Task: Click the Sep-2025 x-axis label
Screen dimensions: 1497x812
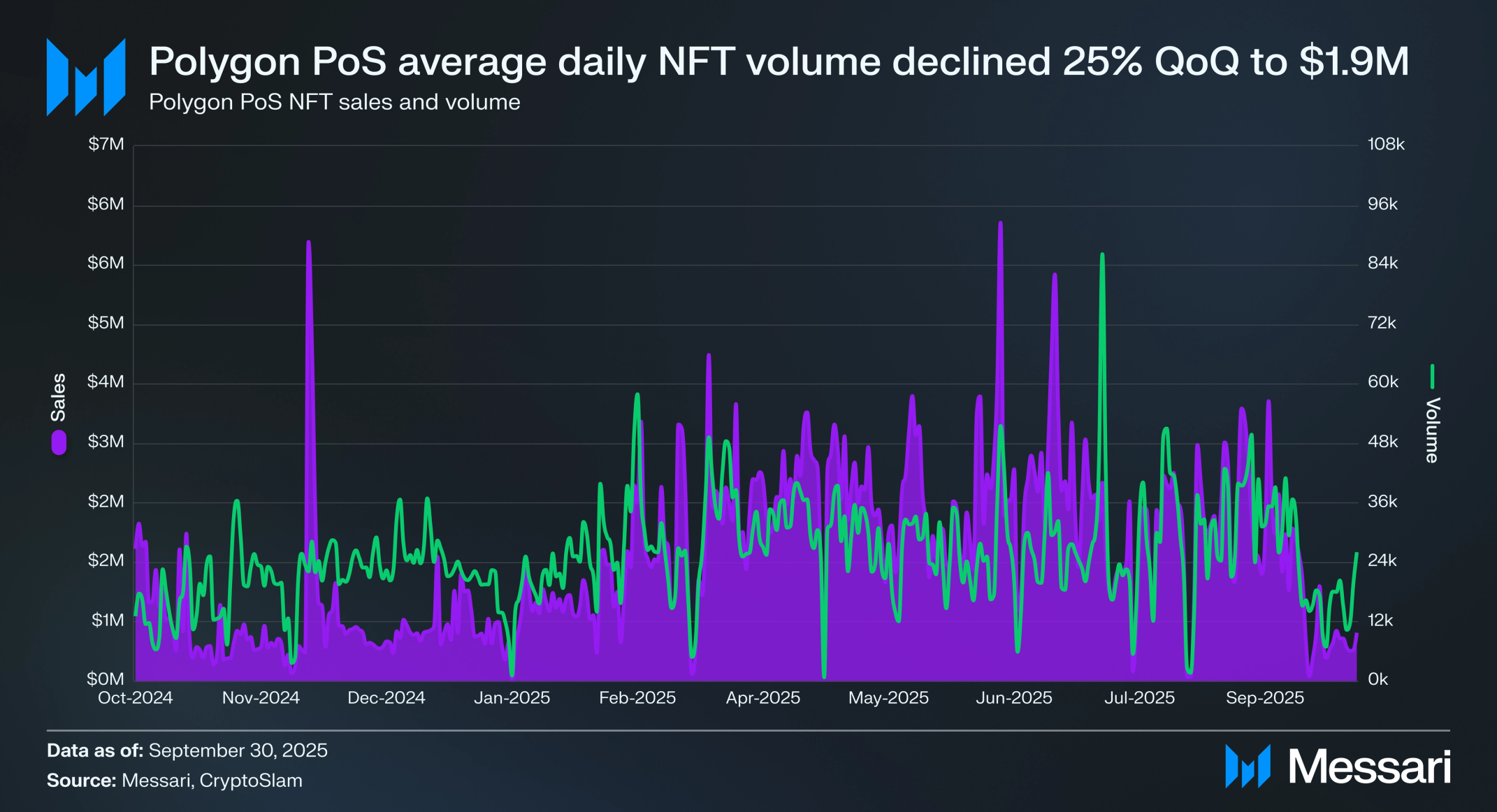Action: click(1264, 697)
